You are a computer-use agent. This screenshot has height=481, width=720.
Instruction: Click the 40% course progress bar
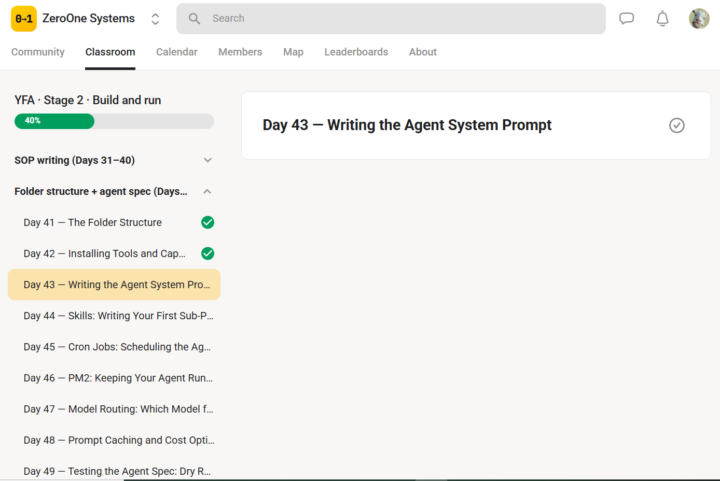click(114, 121)
